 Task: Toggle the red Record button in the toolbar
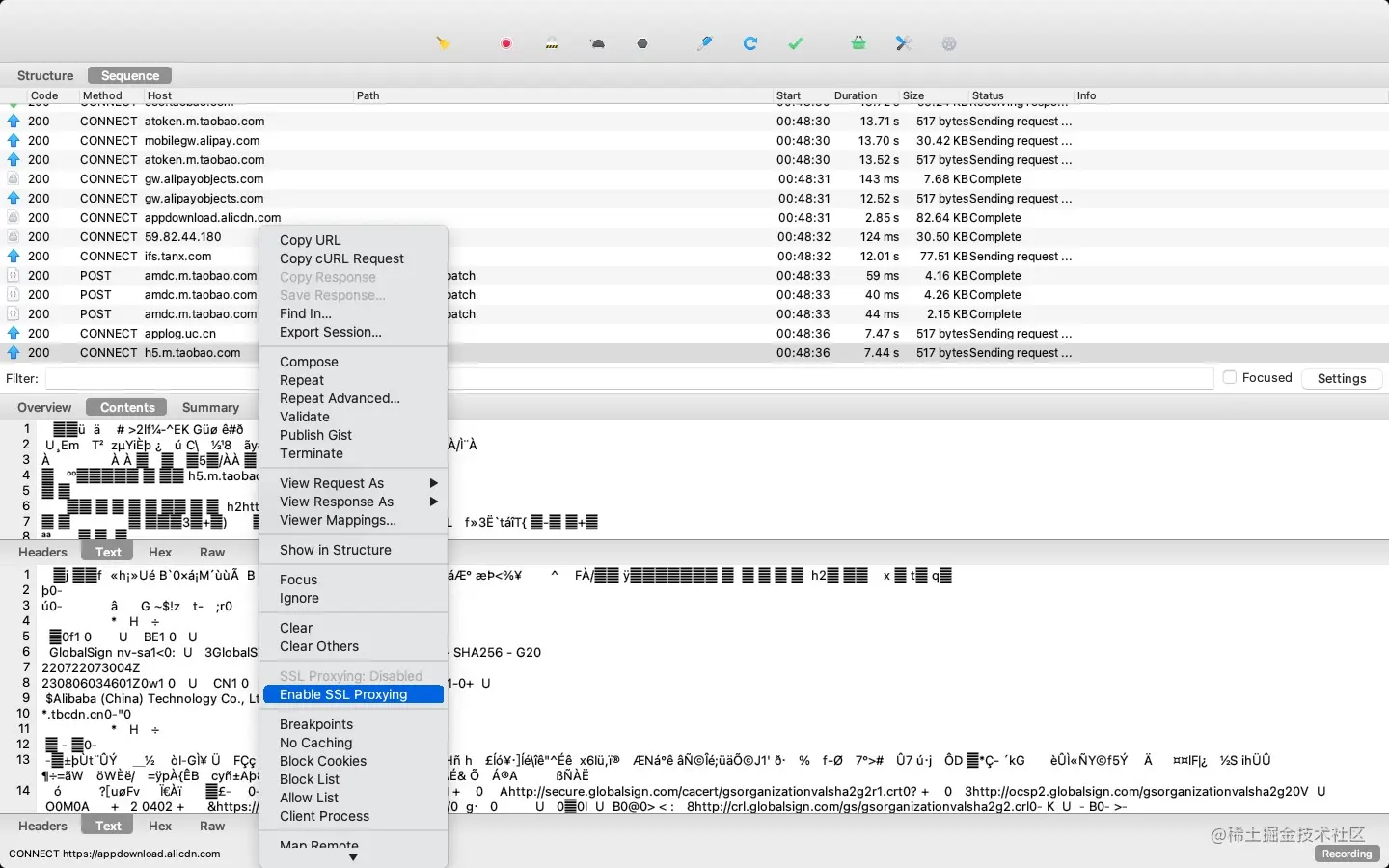tap(506, 43)
